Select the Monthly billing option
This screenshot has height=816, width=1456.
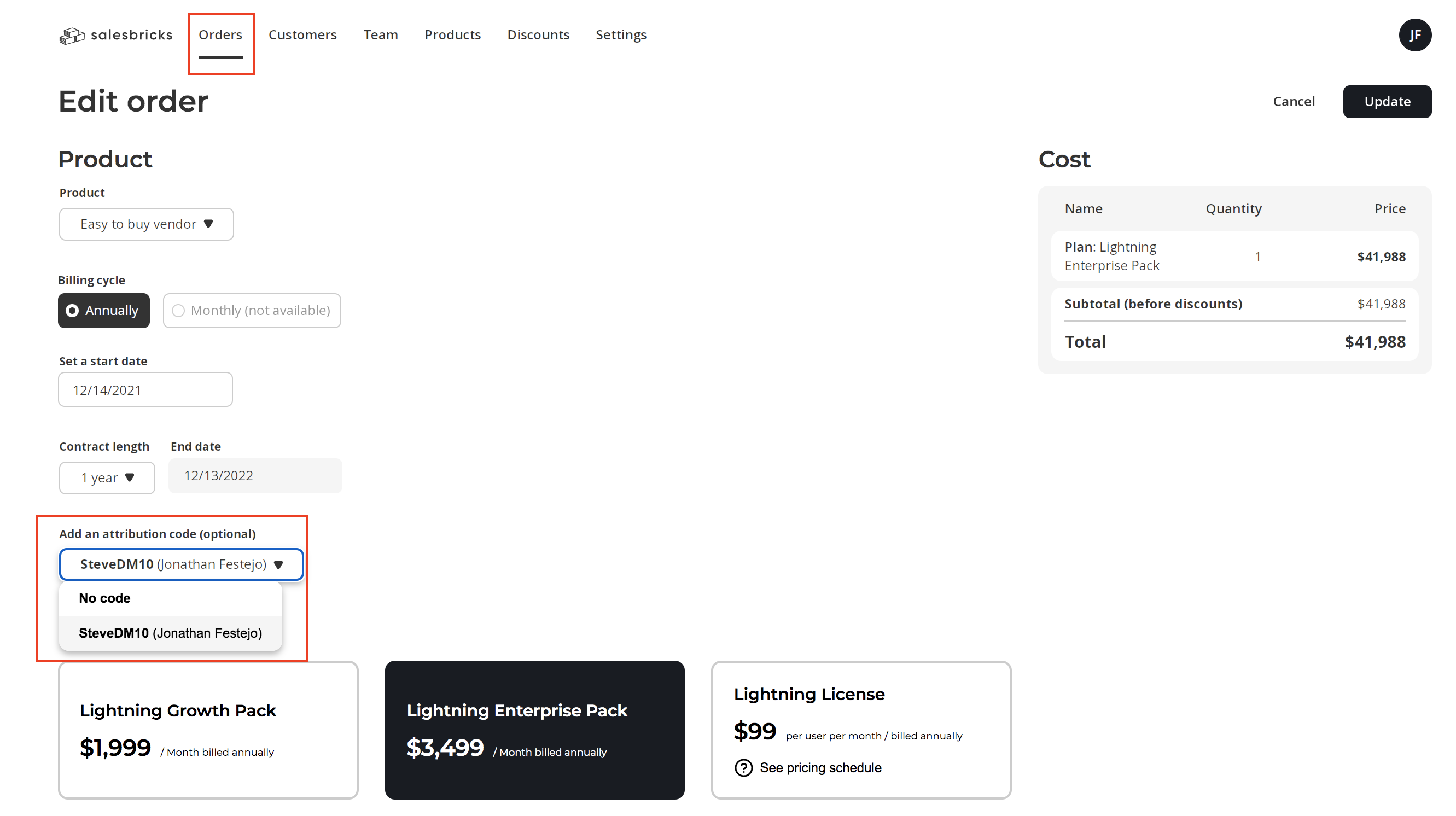pos(252,310)
